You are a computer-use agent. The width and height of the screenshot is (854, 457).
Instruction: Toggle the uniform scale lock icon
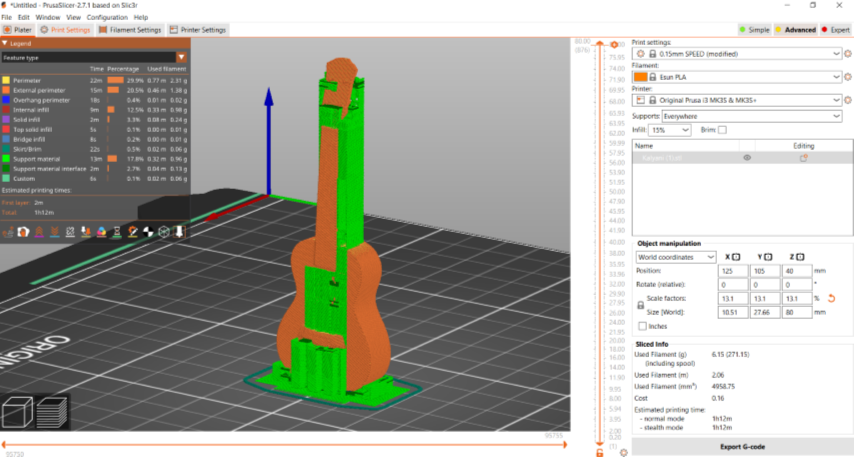(640, 306)
